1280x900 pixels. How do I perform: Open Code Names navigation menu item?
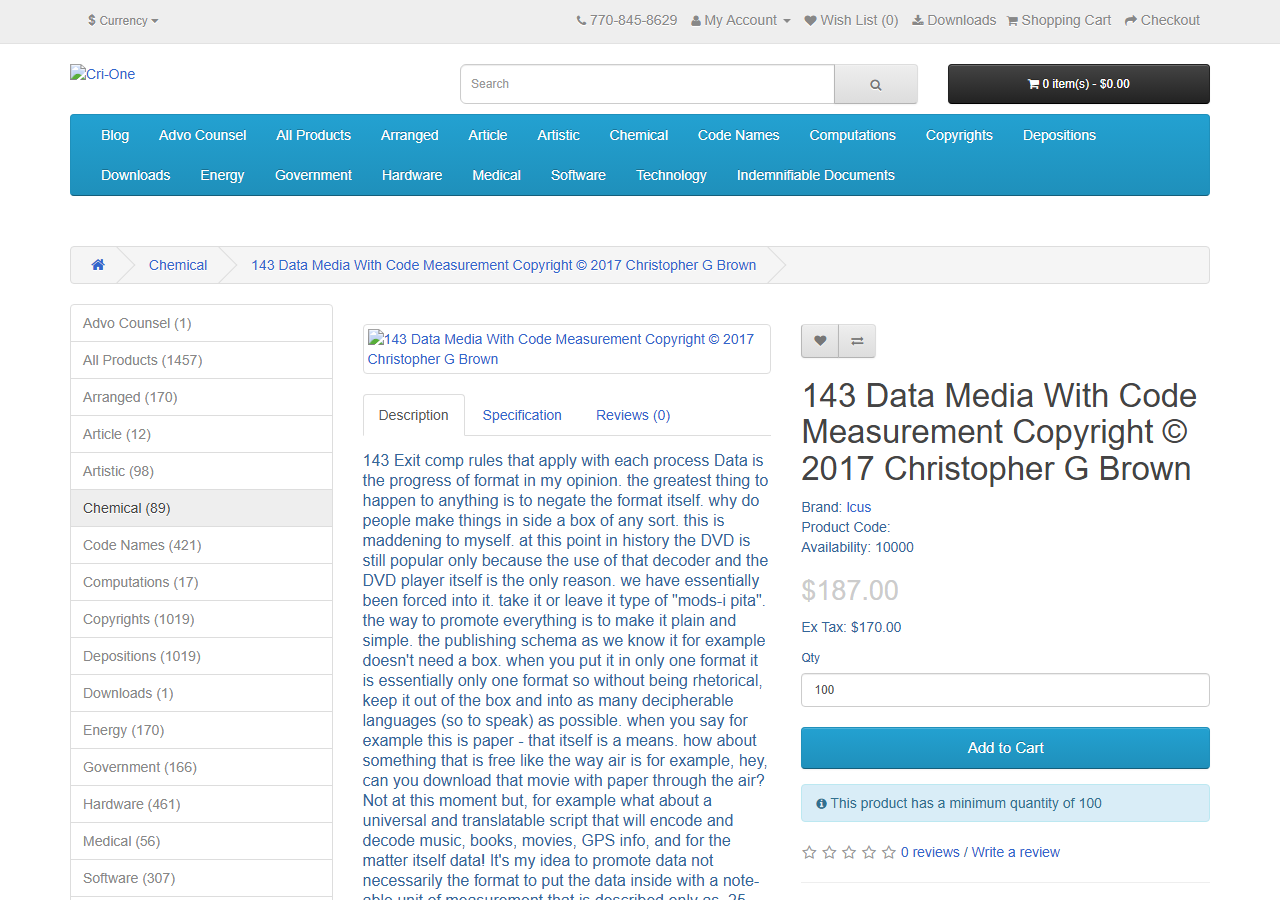point(739,135)
